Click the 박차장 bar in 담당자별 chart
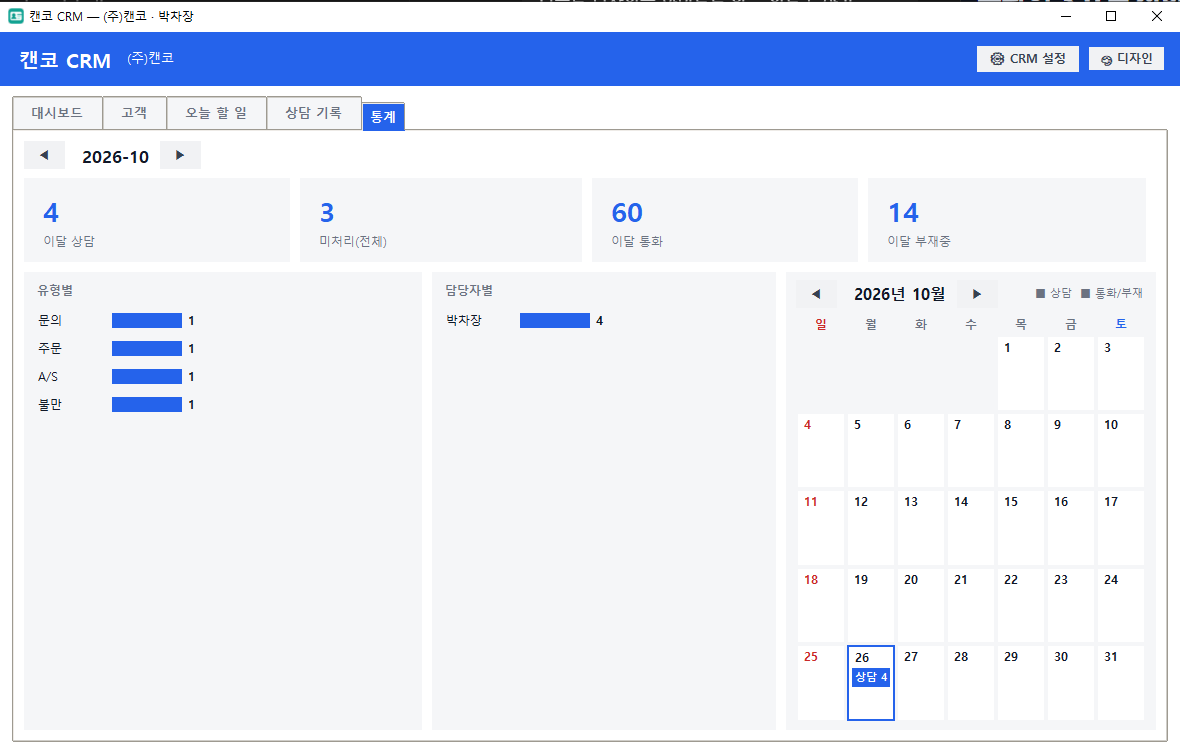Viewport: 1180px width, 752px height. pos(555,321)
